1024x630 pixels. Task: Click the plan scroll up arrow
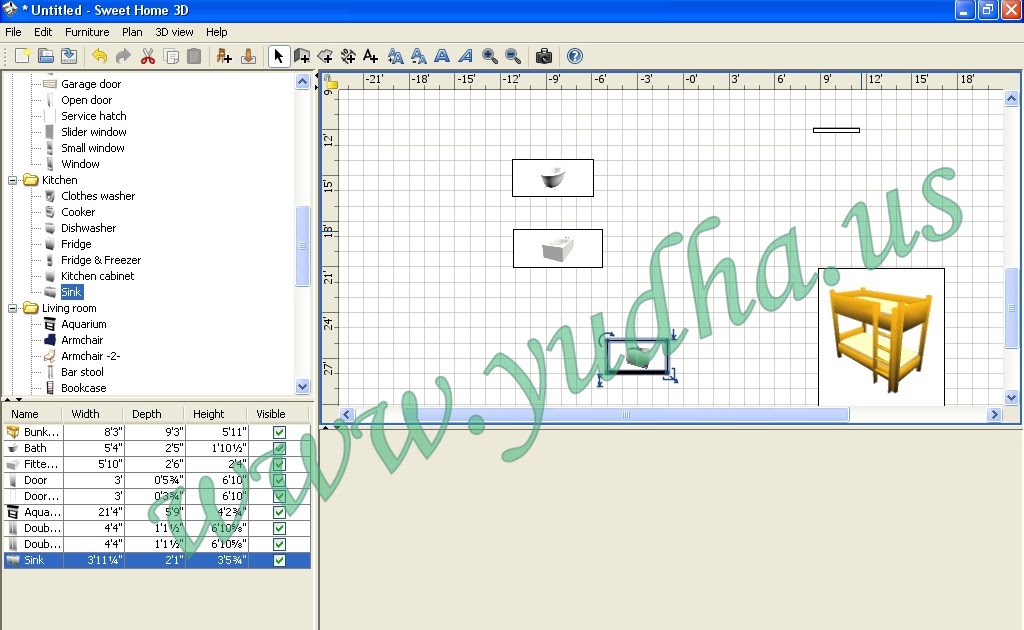[x=1011, y=99]
